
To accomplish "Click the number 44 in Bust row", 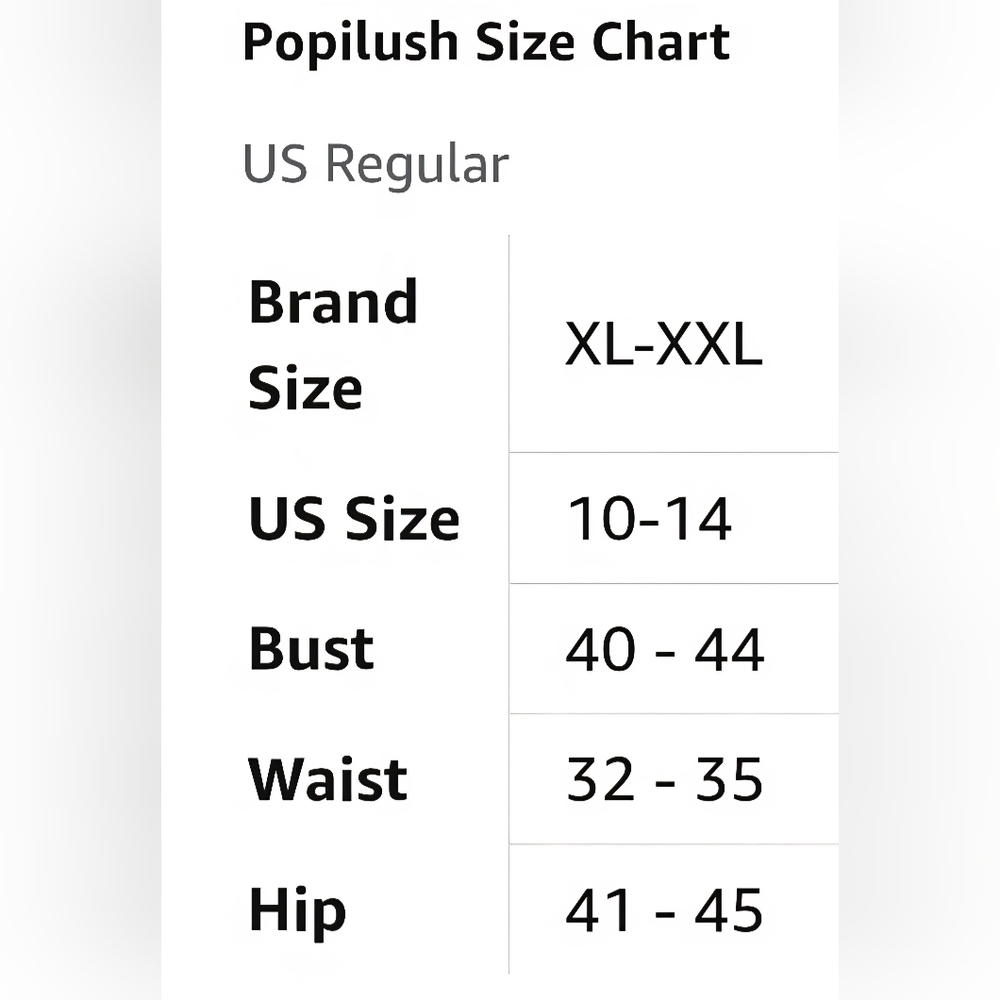I will pyautogui.click(x=729, y=649).
